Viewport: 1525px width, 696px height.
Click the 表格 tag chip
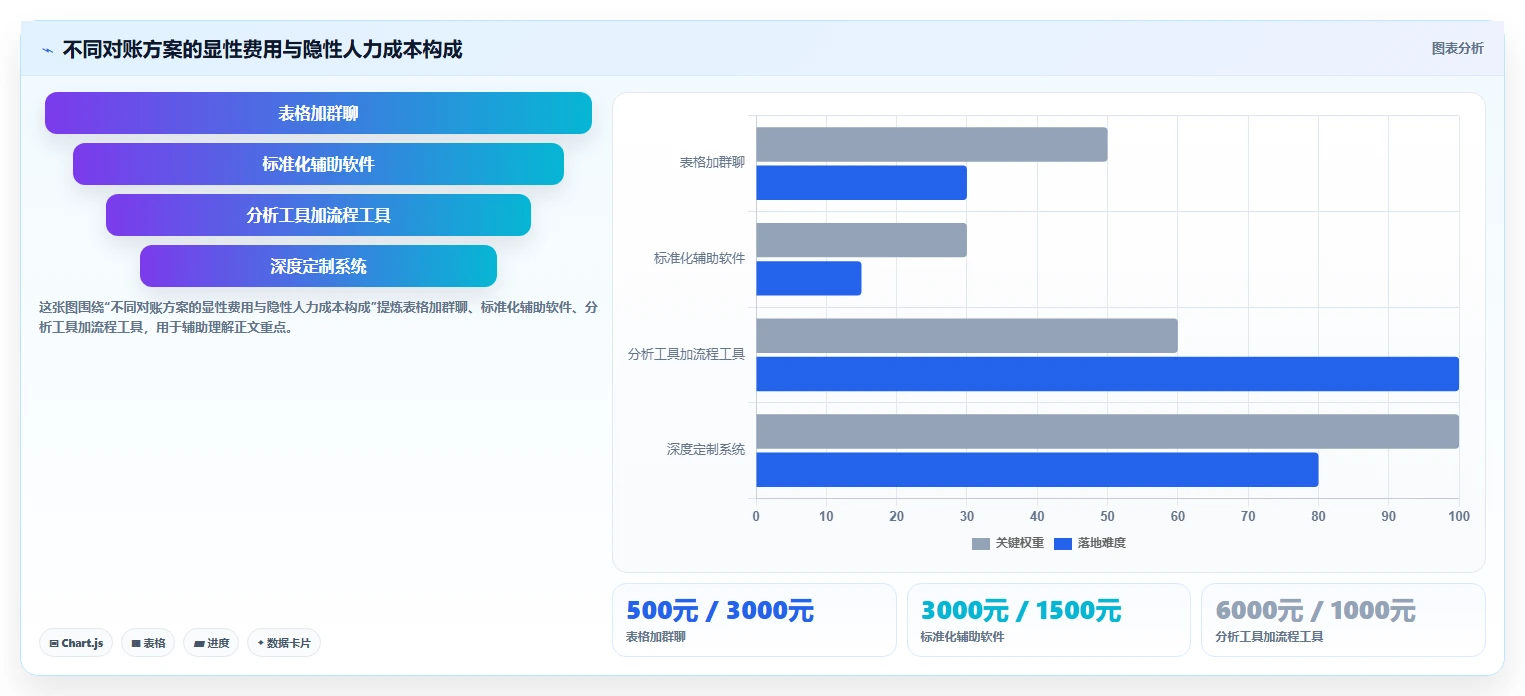(148, 643)
